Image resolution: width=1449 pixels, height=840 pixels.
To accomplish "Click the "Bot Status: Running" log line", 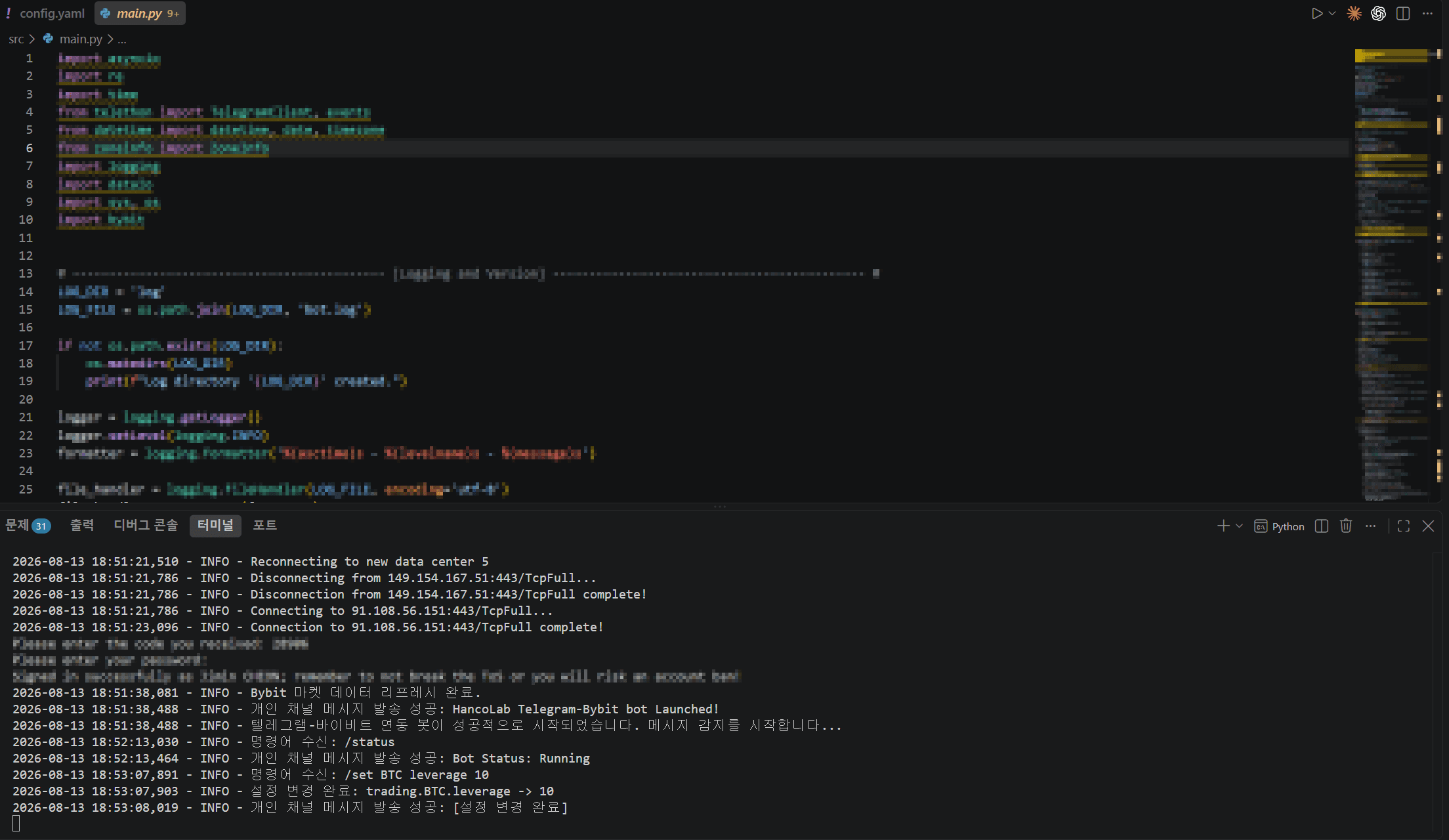I will [x=301, y=759].
